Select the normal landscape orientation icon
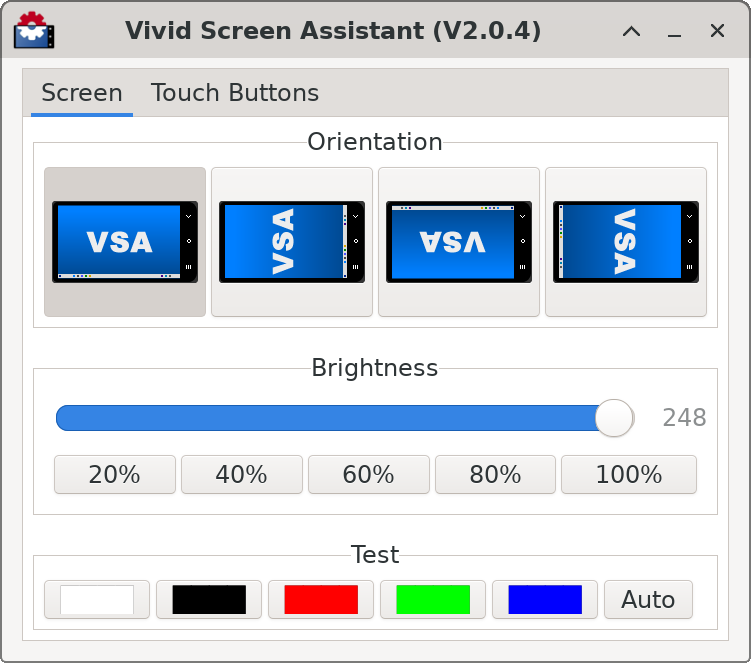The width and height of the screenshot is (751, 663). (125, 242)
